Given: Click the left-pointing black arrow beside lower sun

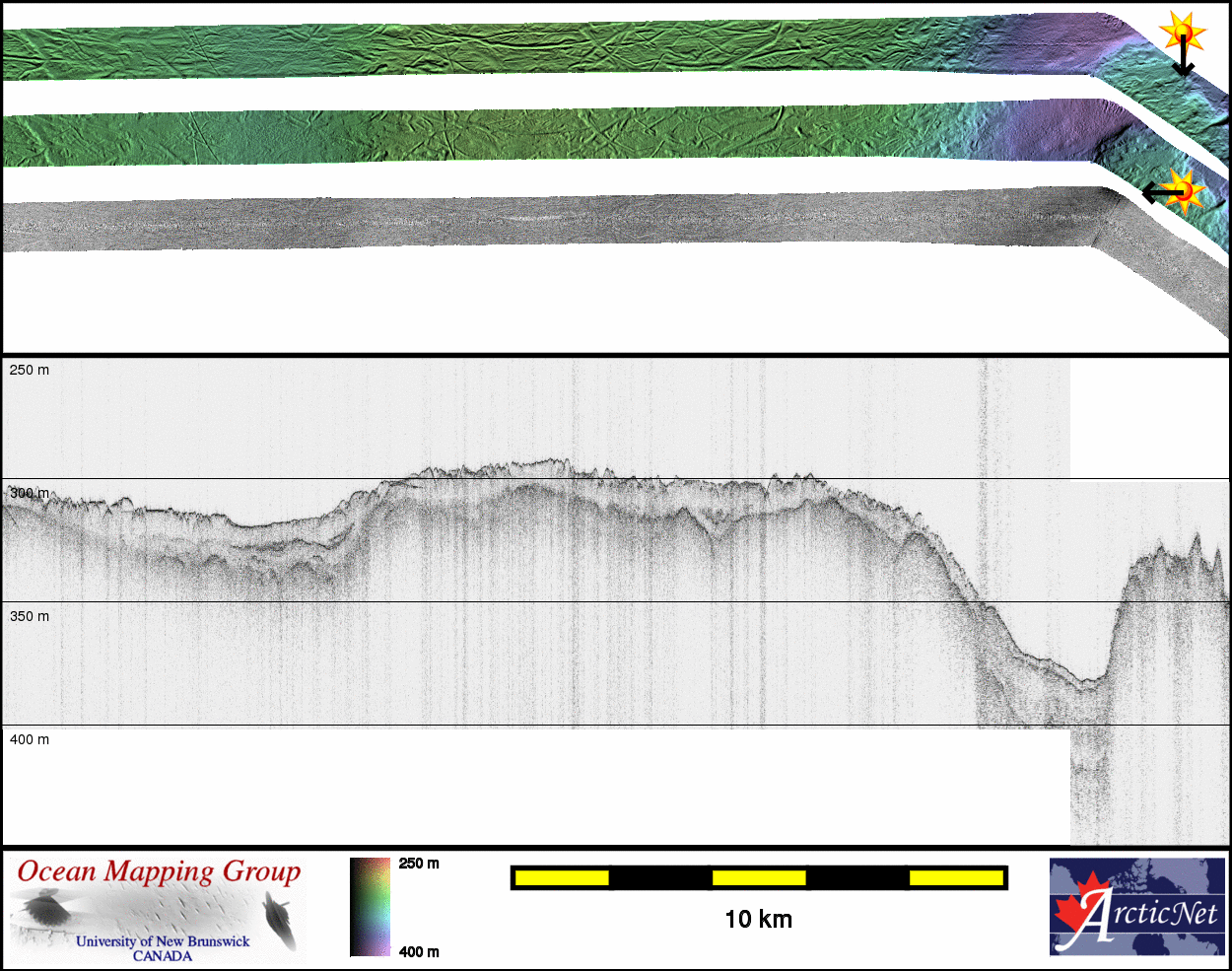Looking at the screenshot, I should (x=1155, y=192).
